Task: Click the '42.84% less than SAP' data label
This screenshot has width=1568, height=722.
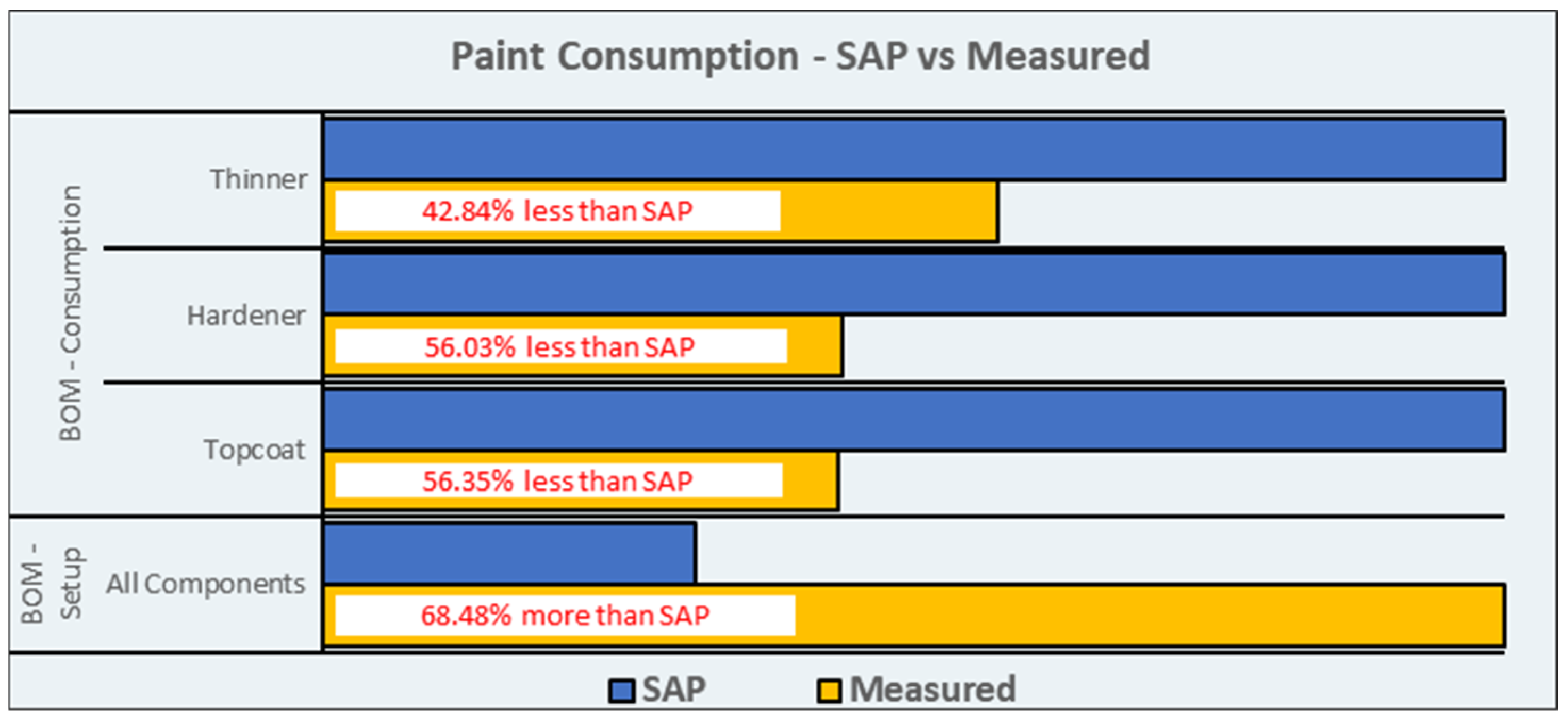Action: pos(557,211)
